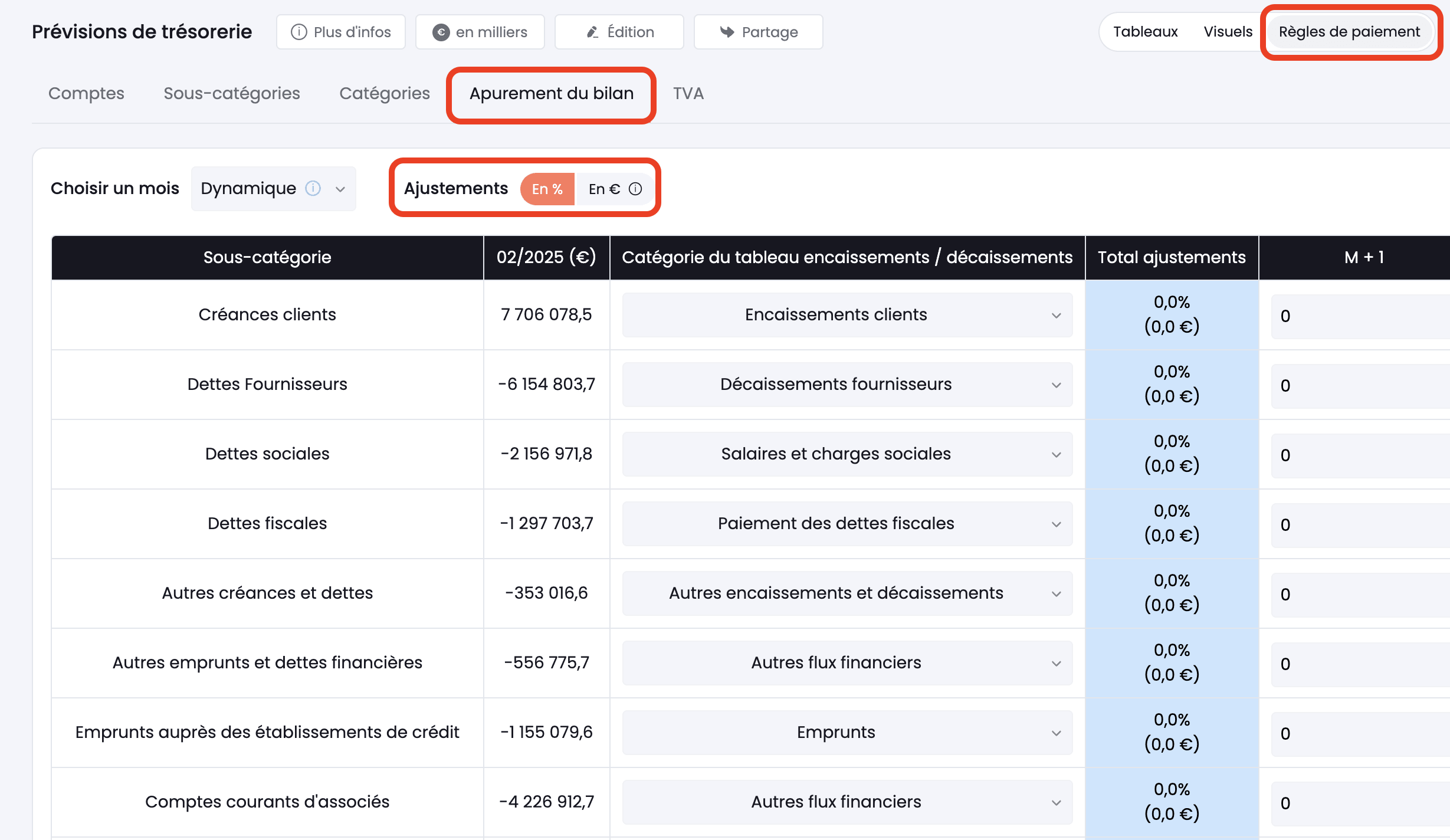The image size is (1450, 840).
Task: Click the Dettes sociales row label
Action: [x=267, y=454]
